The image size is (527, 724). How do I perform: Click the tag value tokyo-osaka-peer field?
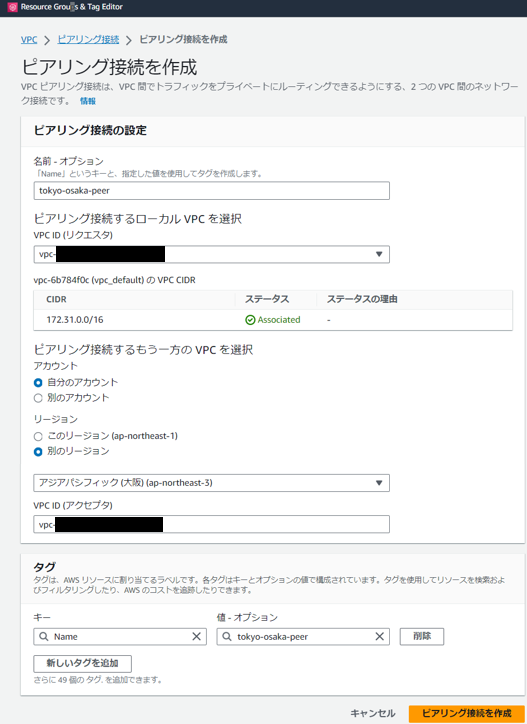[x=303, y=637]
